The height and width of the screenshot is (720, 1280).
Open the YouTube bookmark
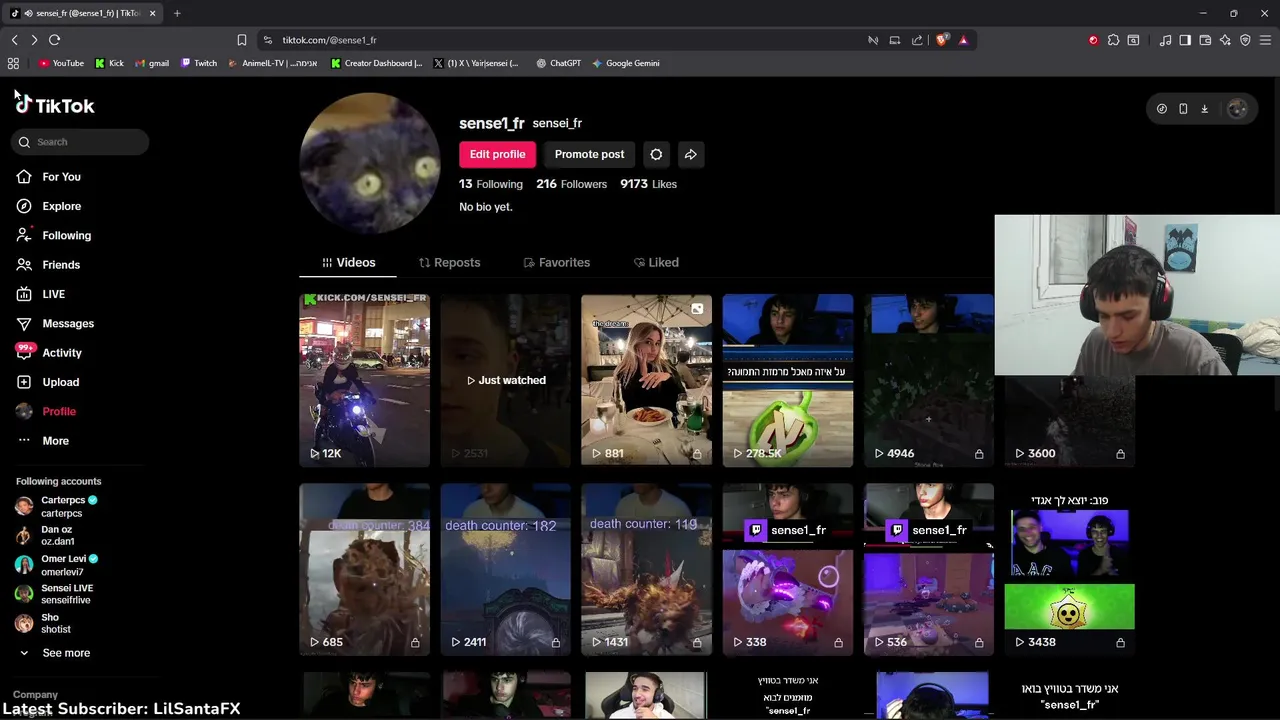(61, 63)
